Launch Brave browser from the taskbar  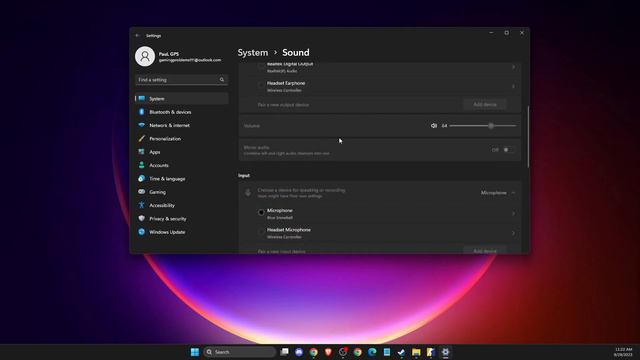[x=328, y=352]
